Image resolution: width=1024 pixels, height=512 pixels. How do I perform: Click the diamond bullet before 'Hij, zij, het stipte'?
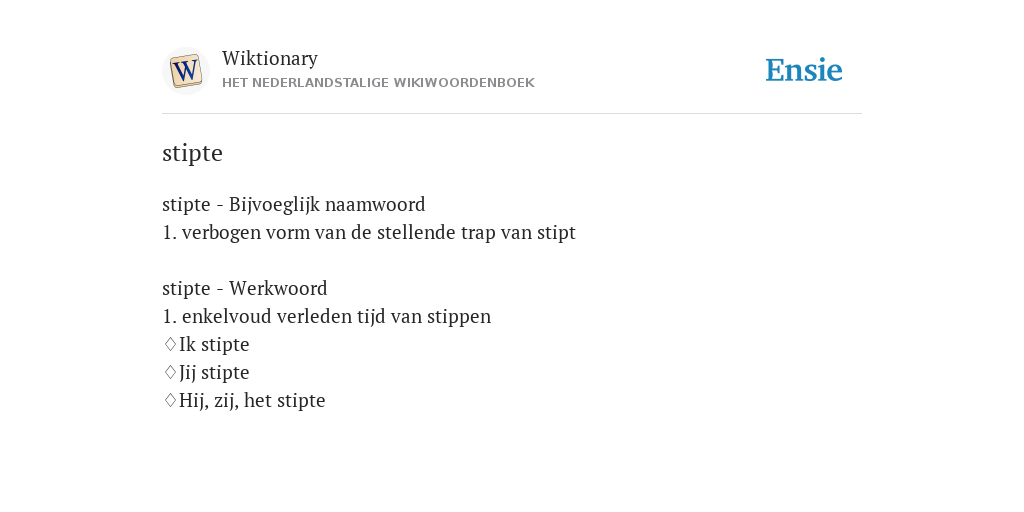(x=170, y=400)
